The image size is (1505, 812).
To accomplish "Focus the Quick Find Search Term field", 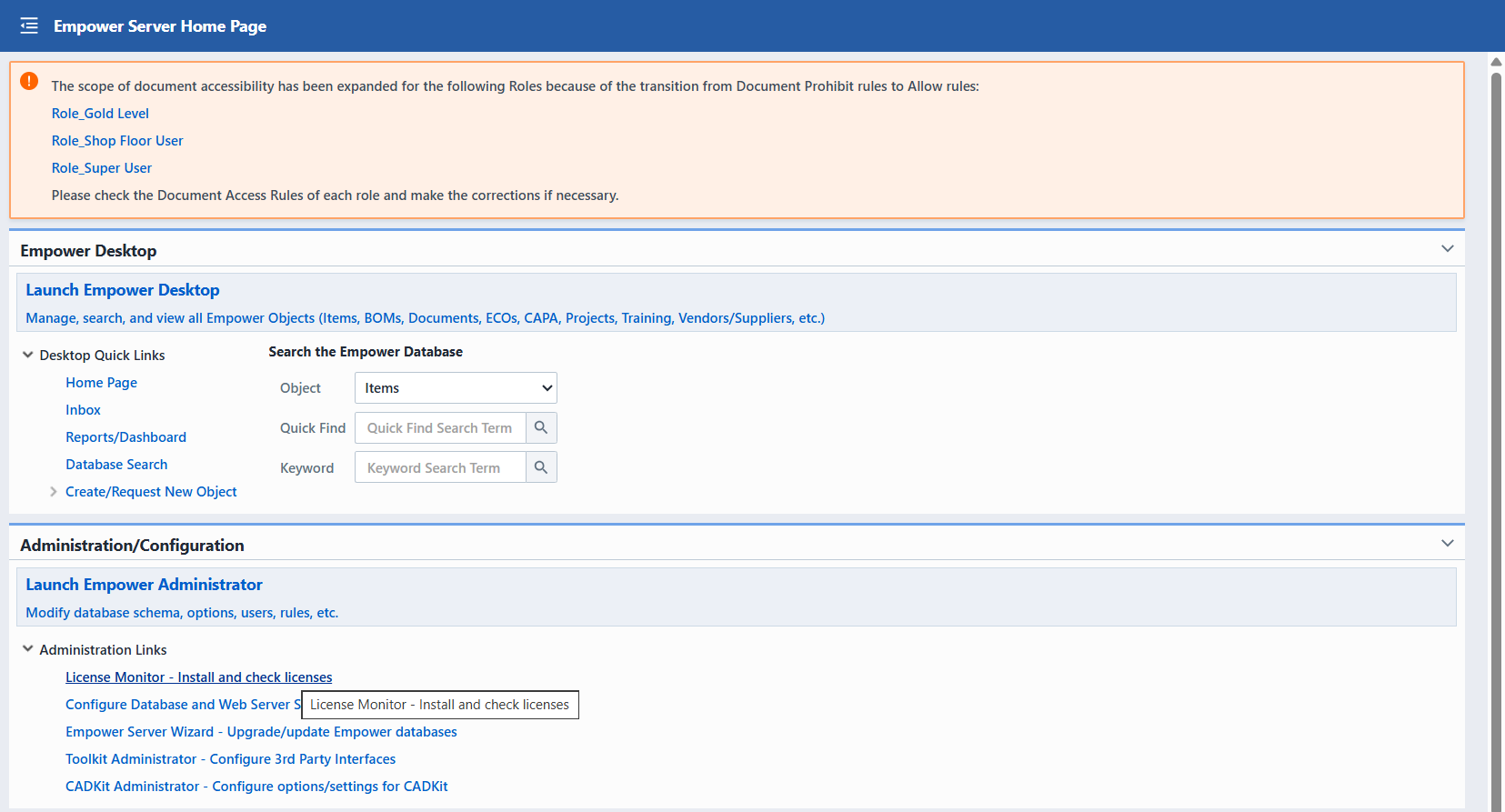I will pos(440,427).
